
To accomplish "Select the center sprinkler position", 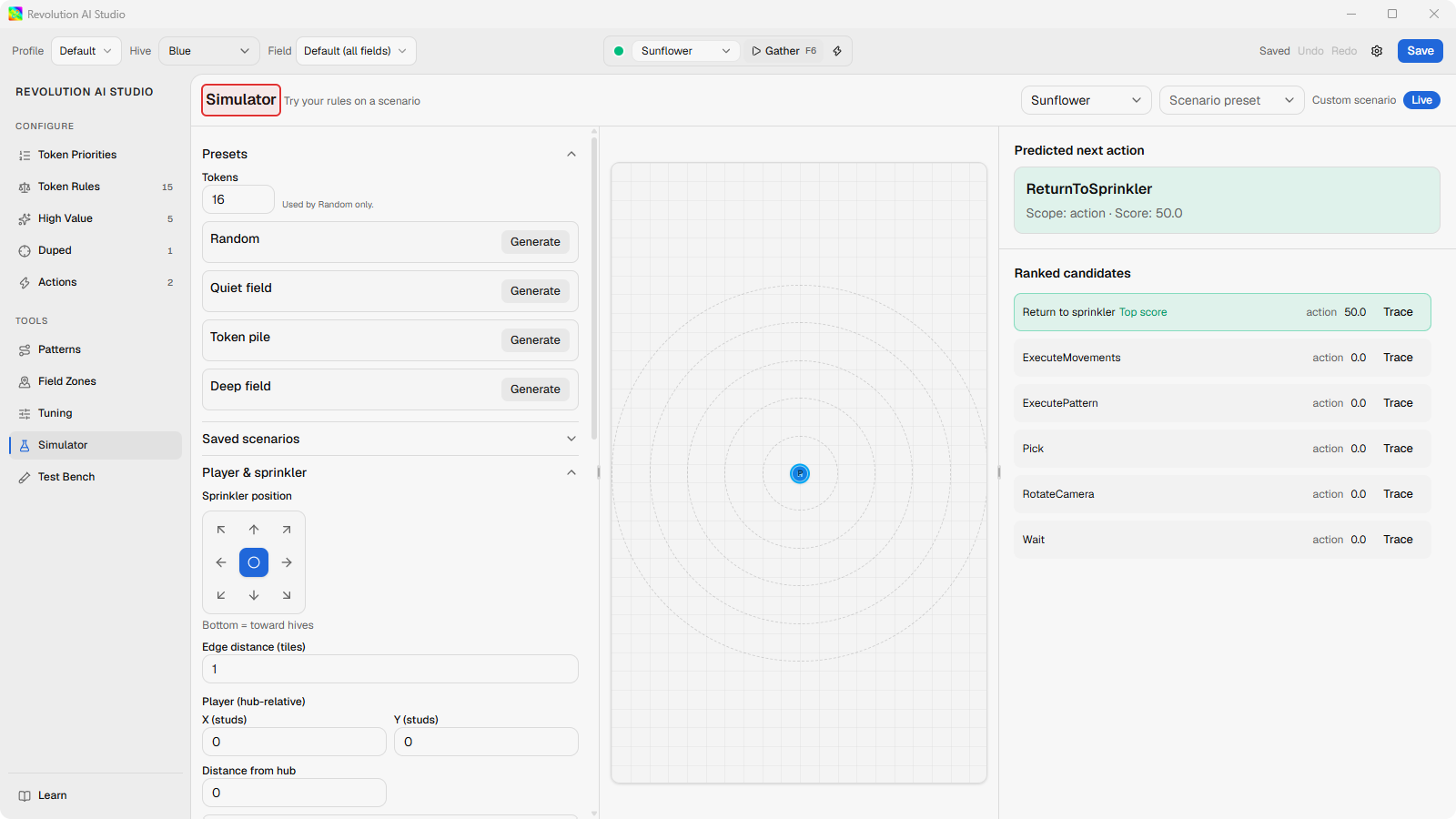I will tap(254, 562).
